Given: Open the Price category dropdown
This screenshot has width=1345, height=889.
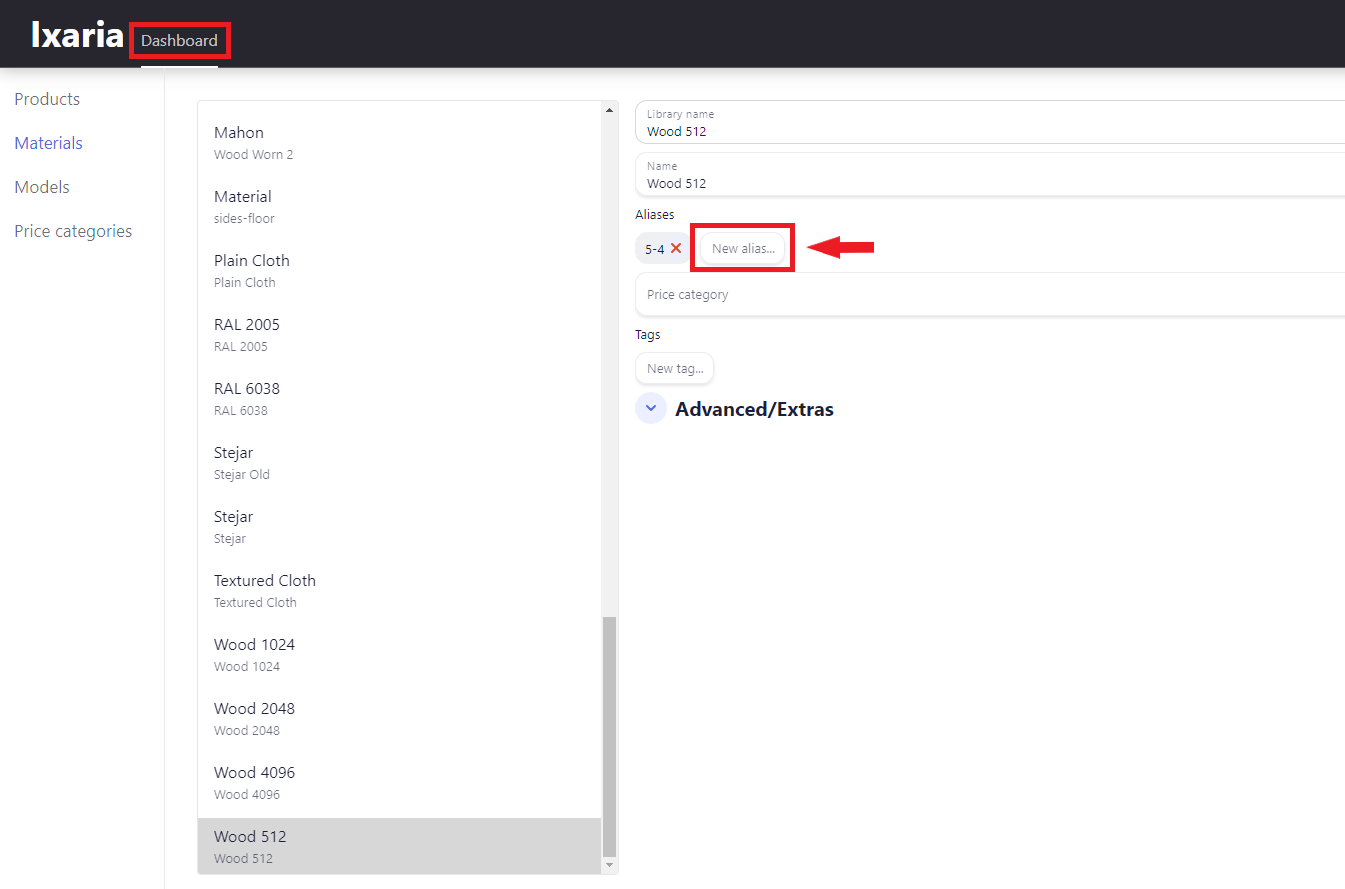Looking at the screenshot, I should coord(990,295).
